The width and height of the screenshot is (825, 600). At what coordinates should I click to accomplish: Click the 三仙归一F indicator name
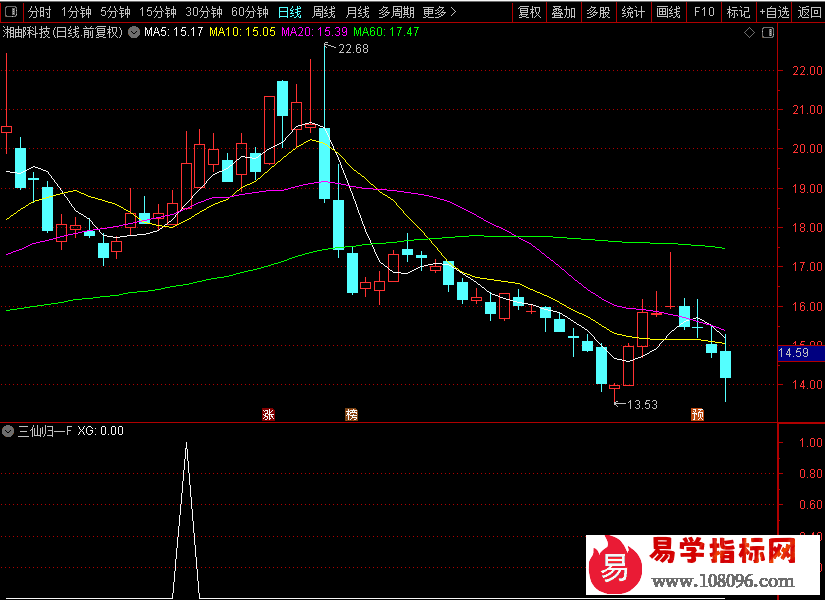tap(45, 431)
